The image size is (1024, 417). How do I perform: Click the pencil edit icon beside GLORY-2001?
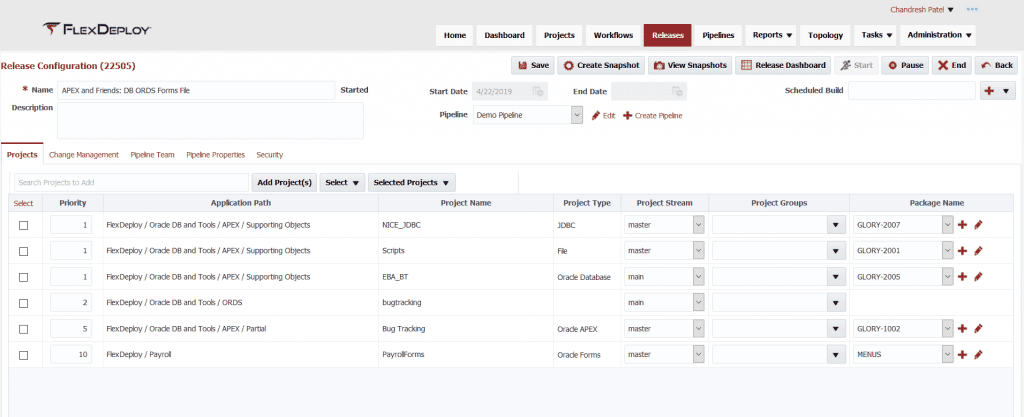click(x=978, y=251)
